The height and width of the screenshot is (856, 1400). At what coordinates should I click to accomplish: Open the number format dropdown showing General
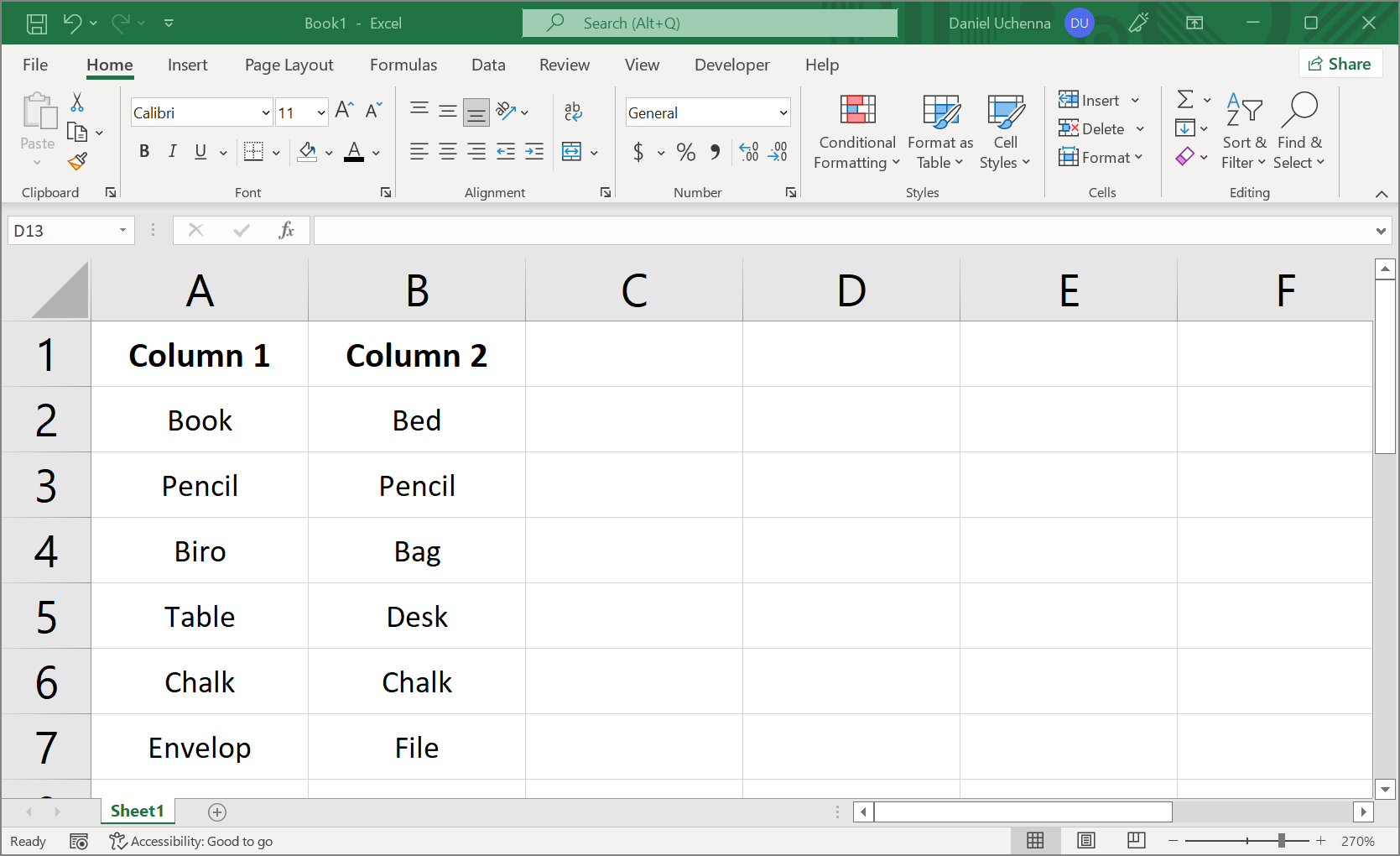tap(780, 112)
